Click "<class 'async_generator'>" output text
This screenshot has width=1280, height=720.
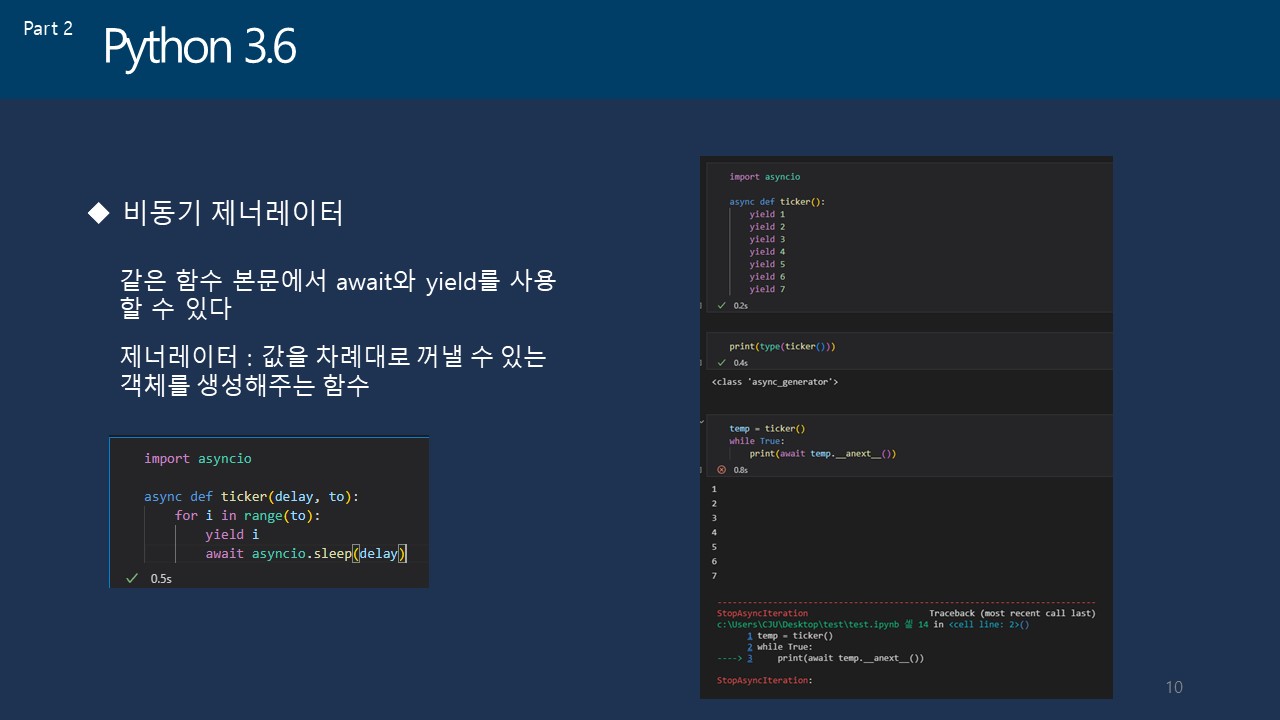click(775, 382)
